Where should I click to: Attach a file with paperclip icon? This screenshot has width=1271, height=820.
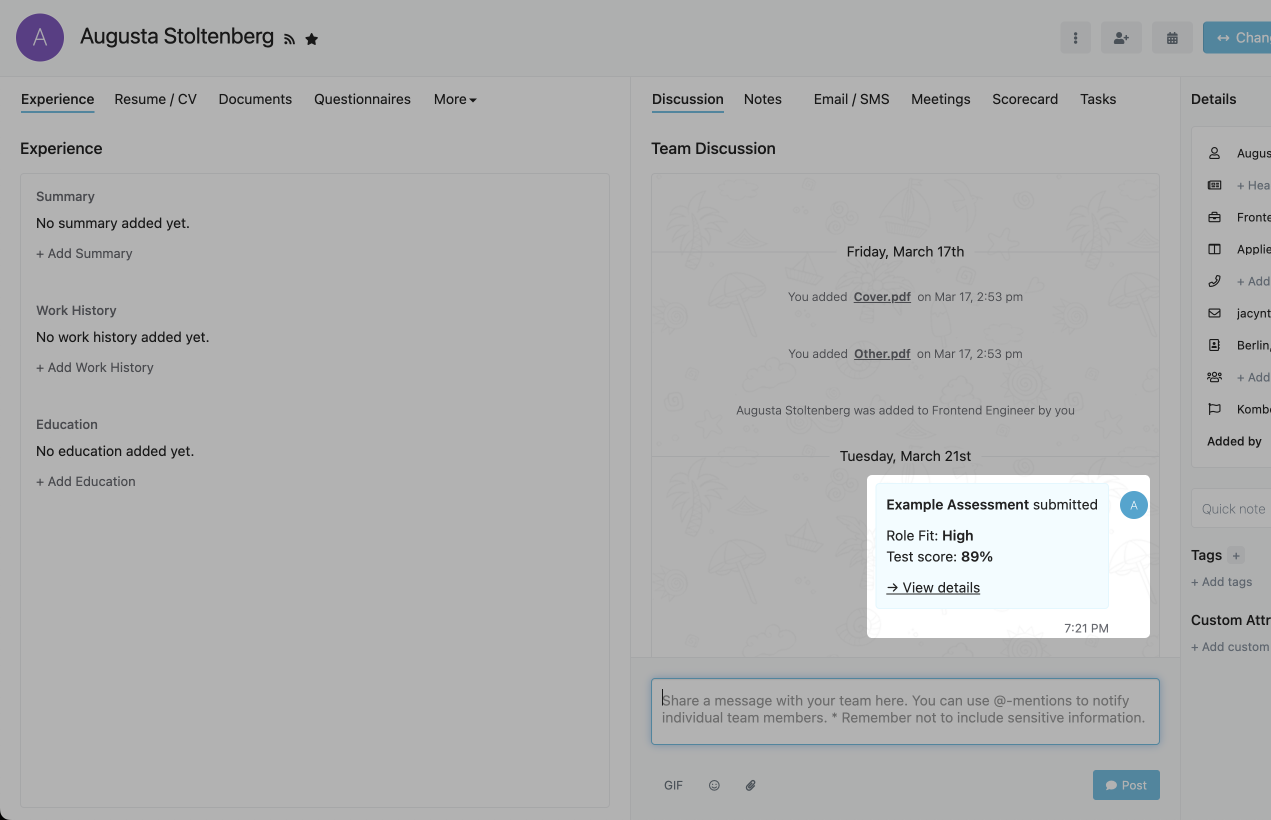[750, 785]
